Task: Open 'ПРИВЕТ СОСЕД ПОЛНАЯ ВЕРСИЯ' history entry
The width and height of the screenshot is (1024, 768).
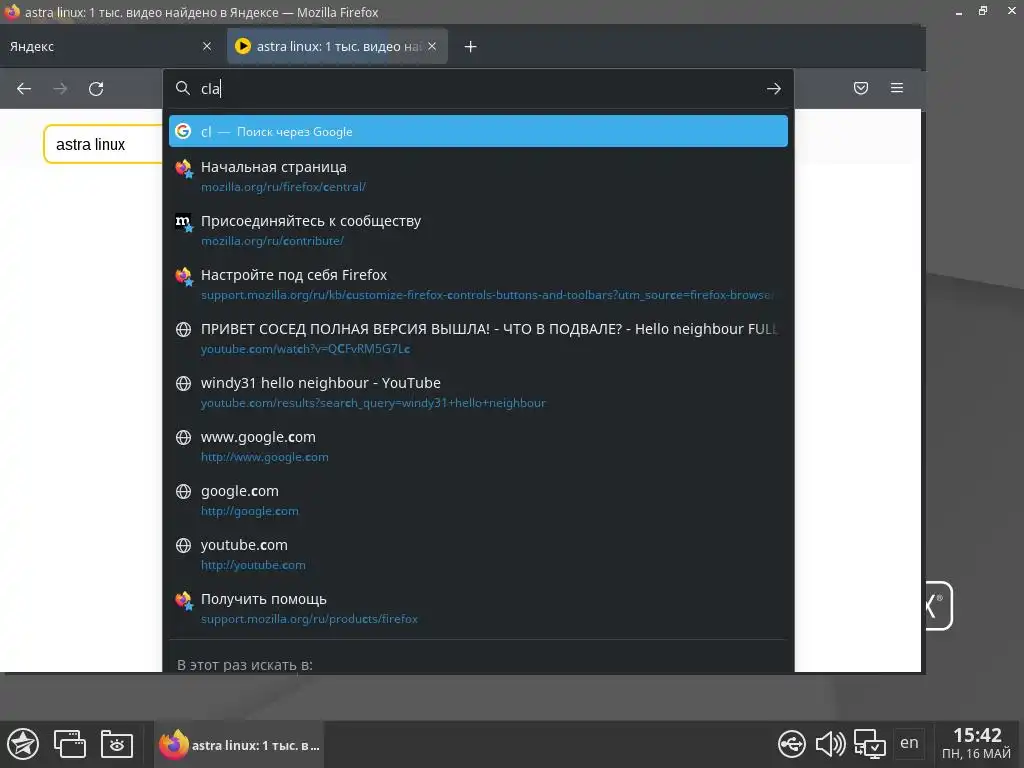Action: coord(478,338)
